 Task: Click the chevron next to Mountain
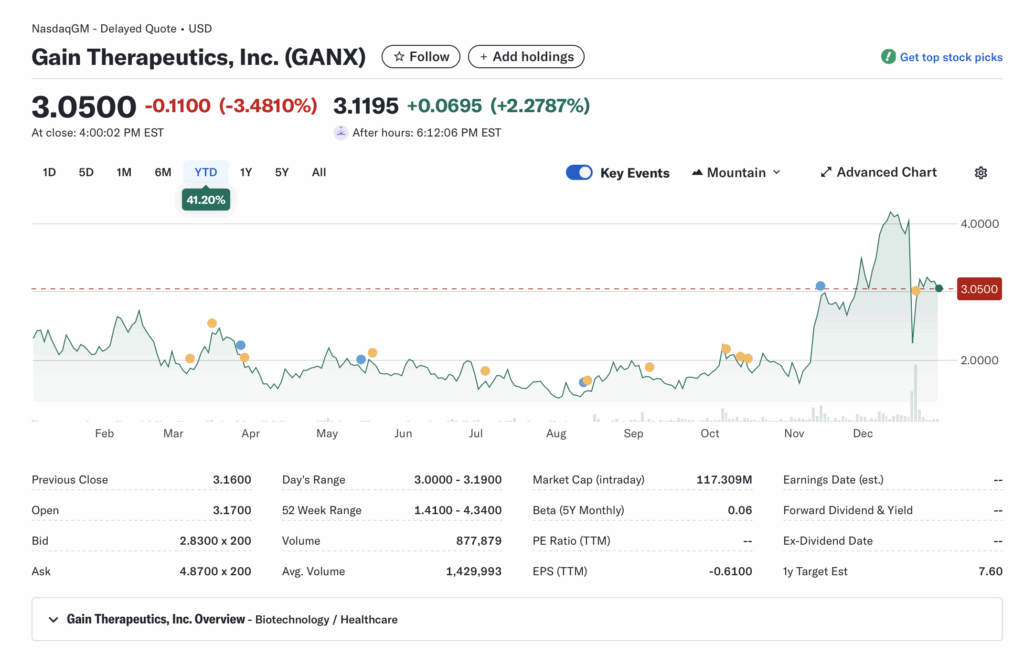(x=778, y=172)
